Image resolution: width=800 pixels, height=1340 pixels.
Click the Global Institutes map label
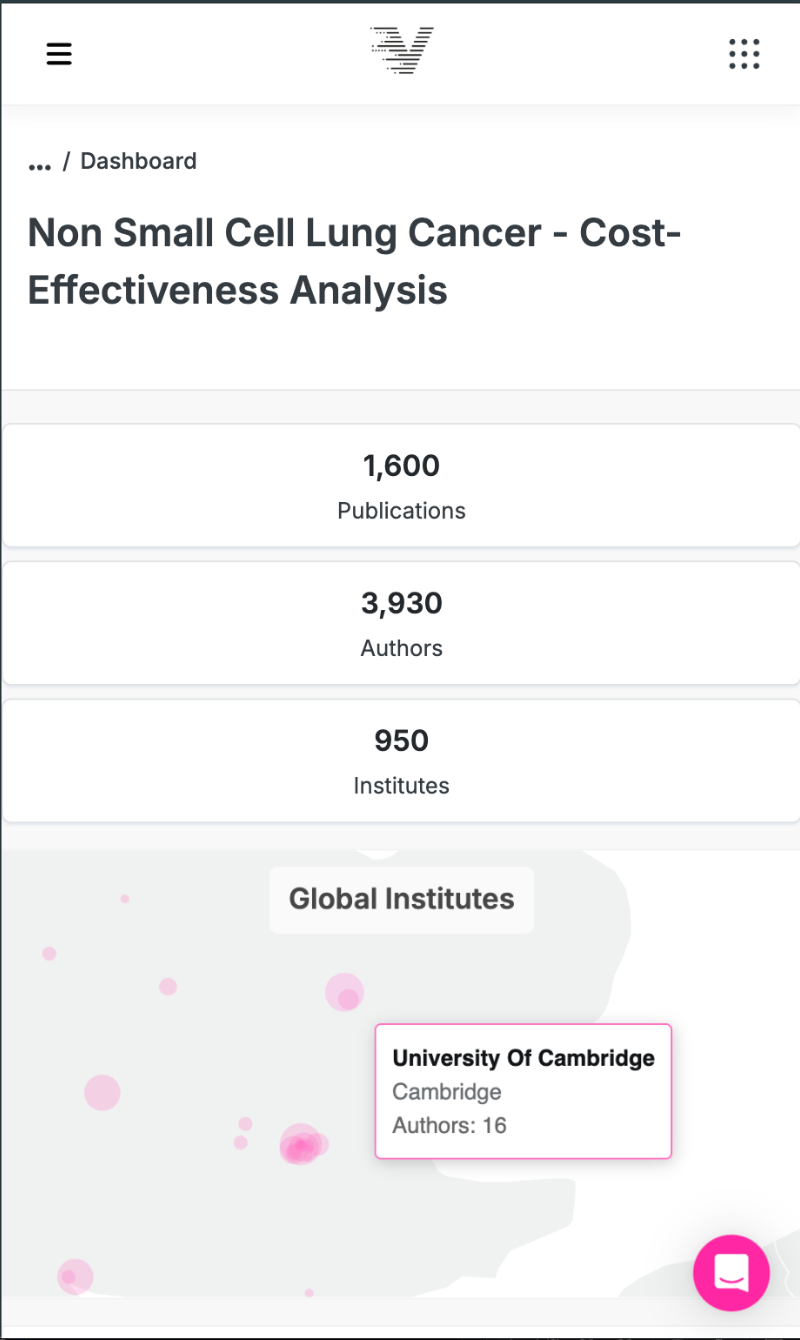tap(401, 899)
